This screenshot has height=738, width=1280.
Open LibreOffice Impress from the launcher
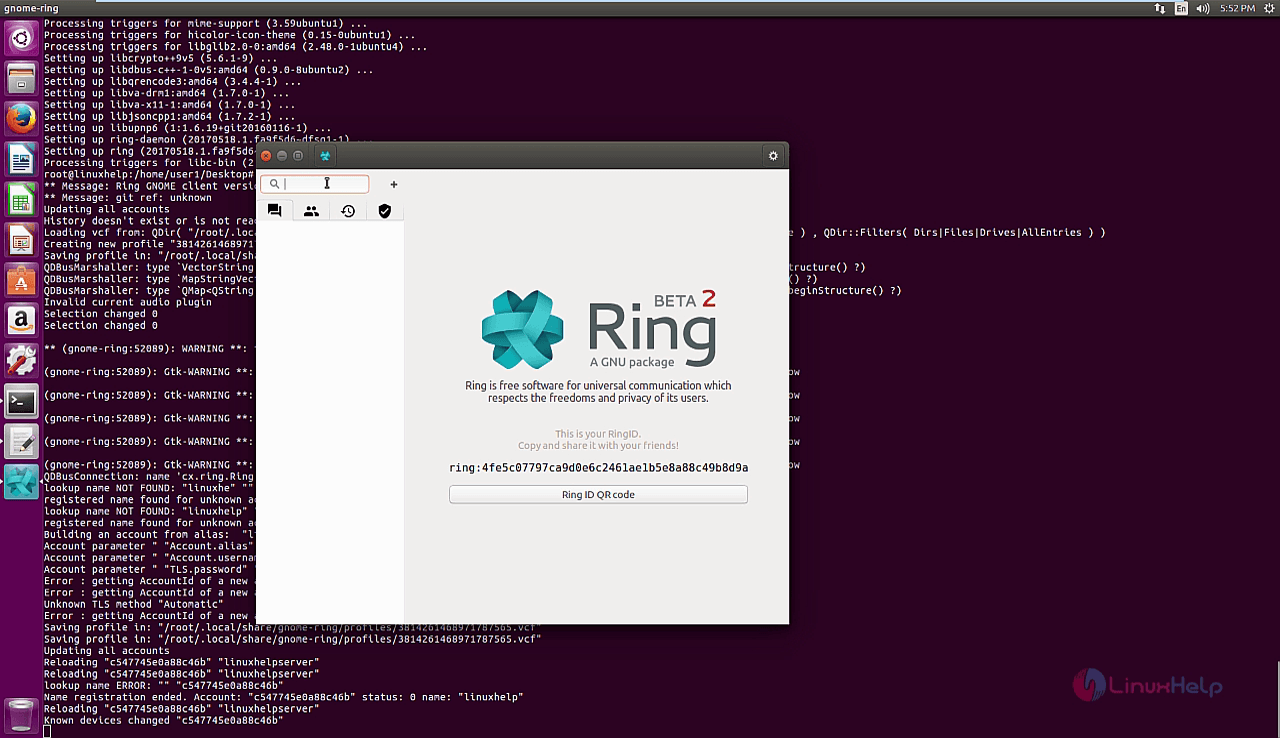pyautogui.click(x=22, y=240)
